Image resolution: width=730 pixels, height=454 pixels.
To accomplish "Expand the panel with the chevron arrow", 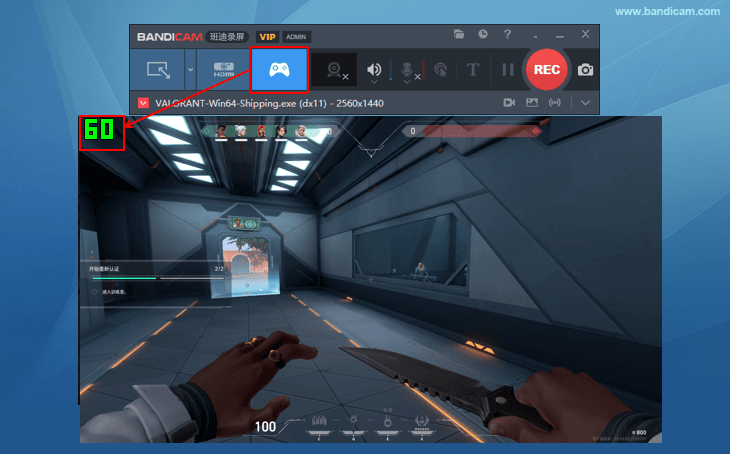I will coord(585,102).
